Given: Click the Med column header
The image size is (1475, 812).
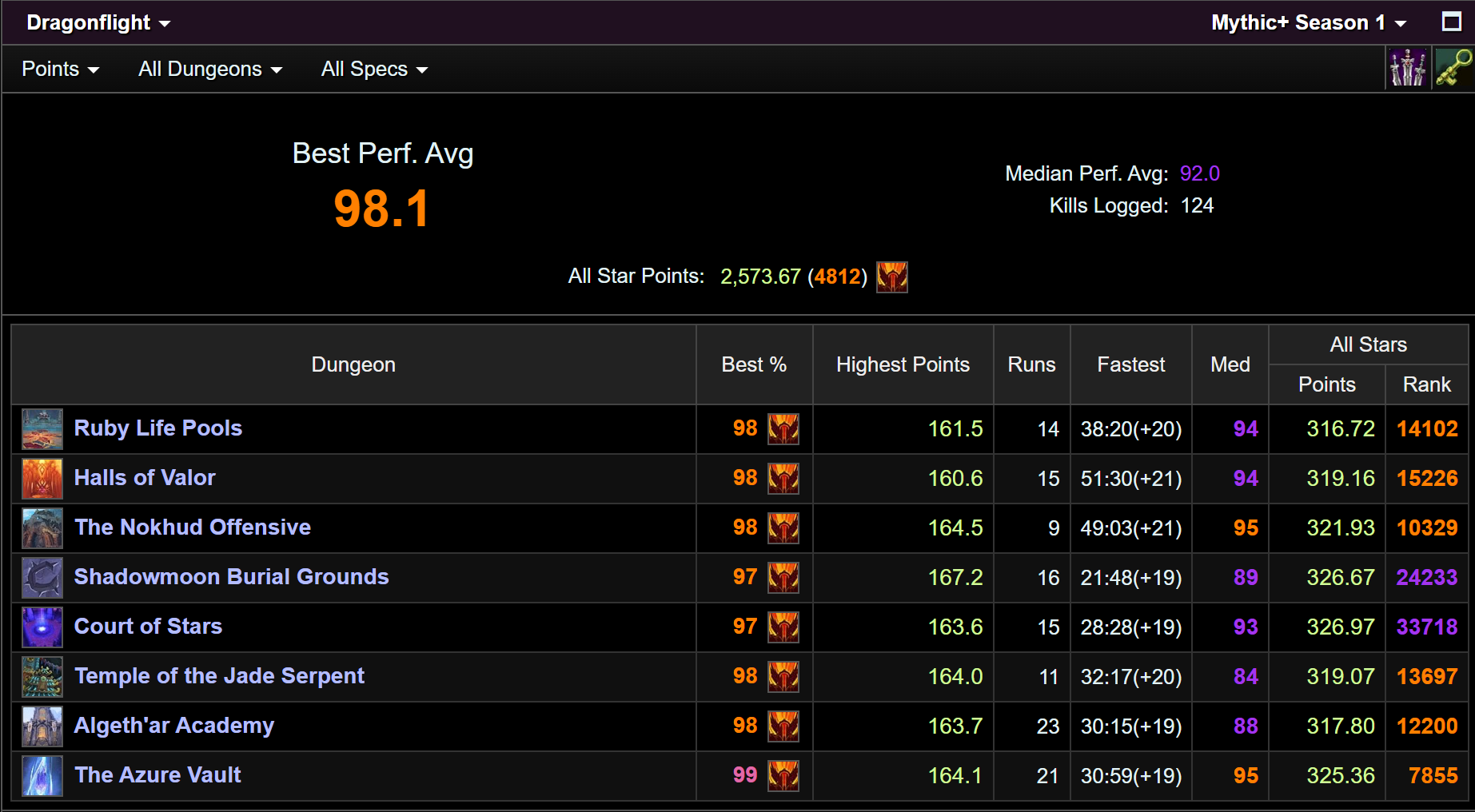Looking at the screenshot, I should [1230, 364].
